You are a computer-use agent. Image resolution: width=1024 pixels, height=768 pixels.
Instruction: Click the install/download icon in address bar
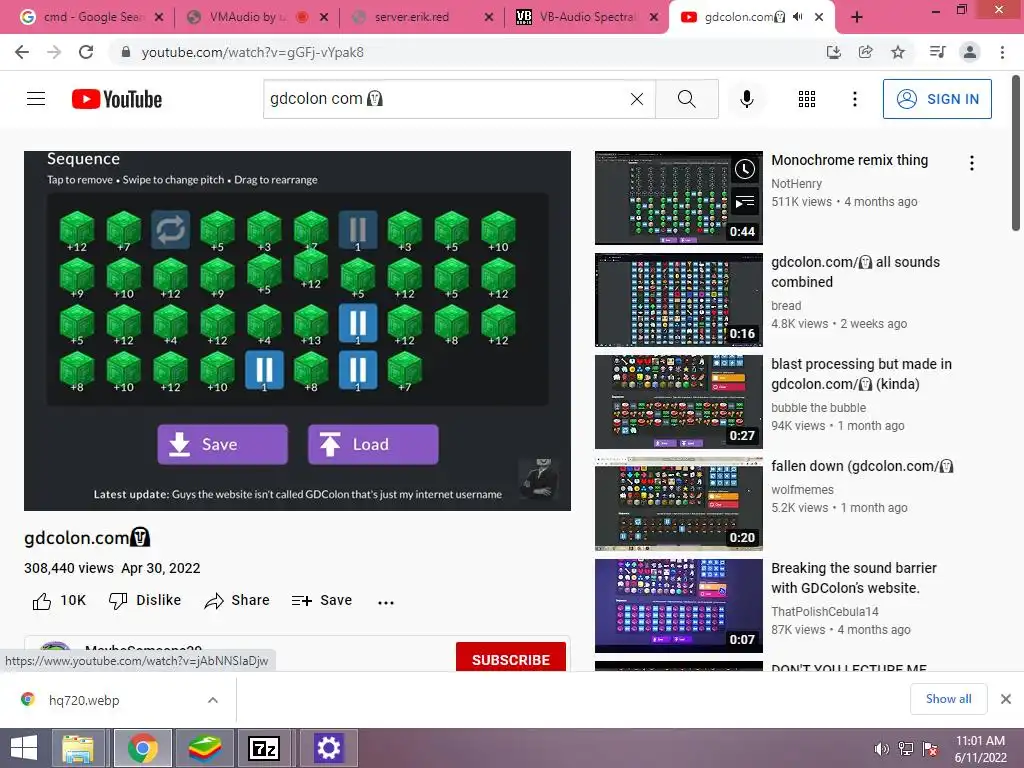point(833,52)
